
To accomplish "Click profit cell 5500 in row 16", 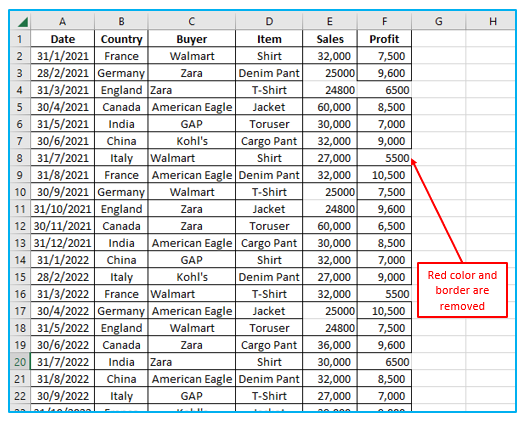I will tap(385, 294).
